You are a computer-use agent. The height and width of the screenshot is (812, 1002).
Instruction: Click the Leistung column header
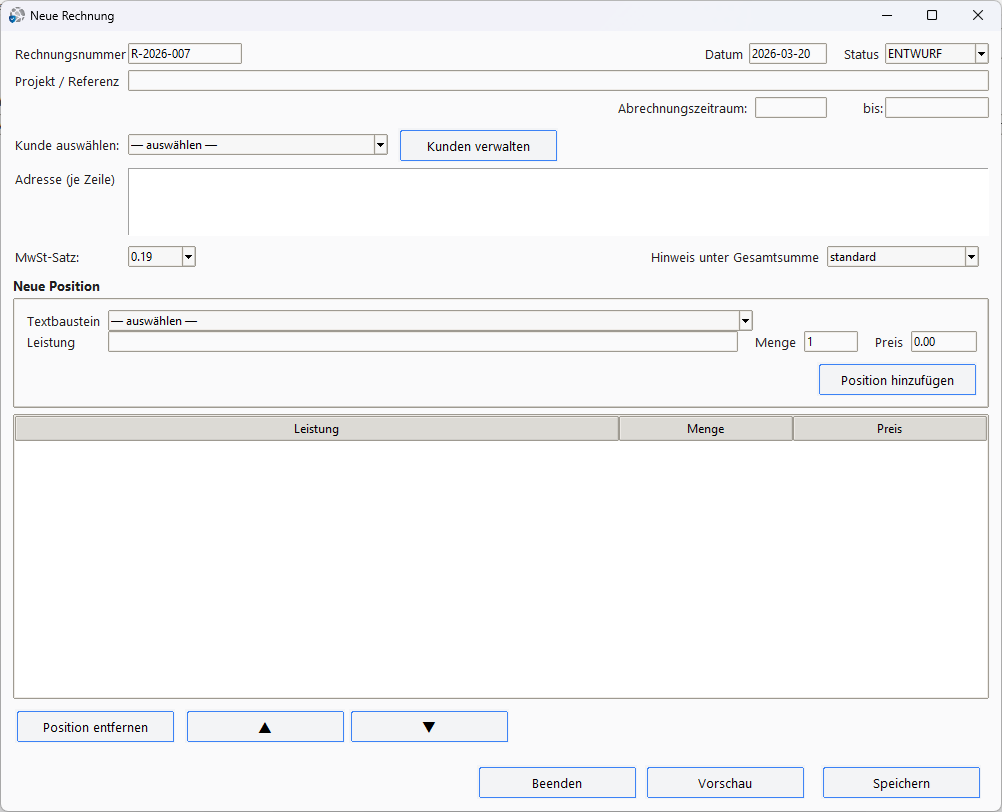point(316,429)
